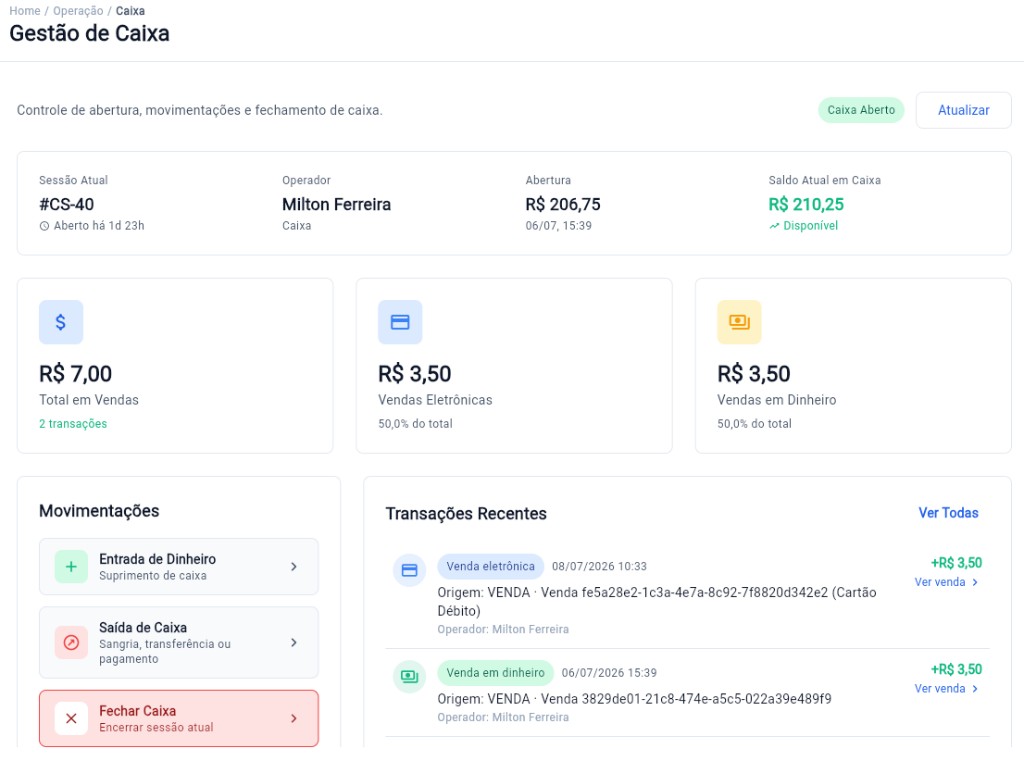Open Fechar Caixa chevron arrow
The height and width of the screenshot is (761, 1024).
294,719
